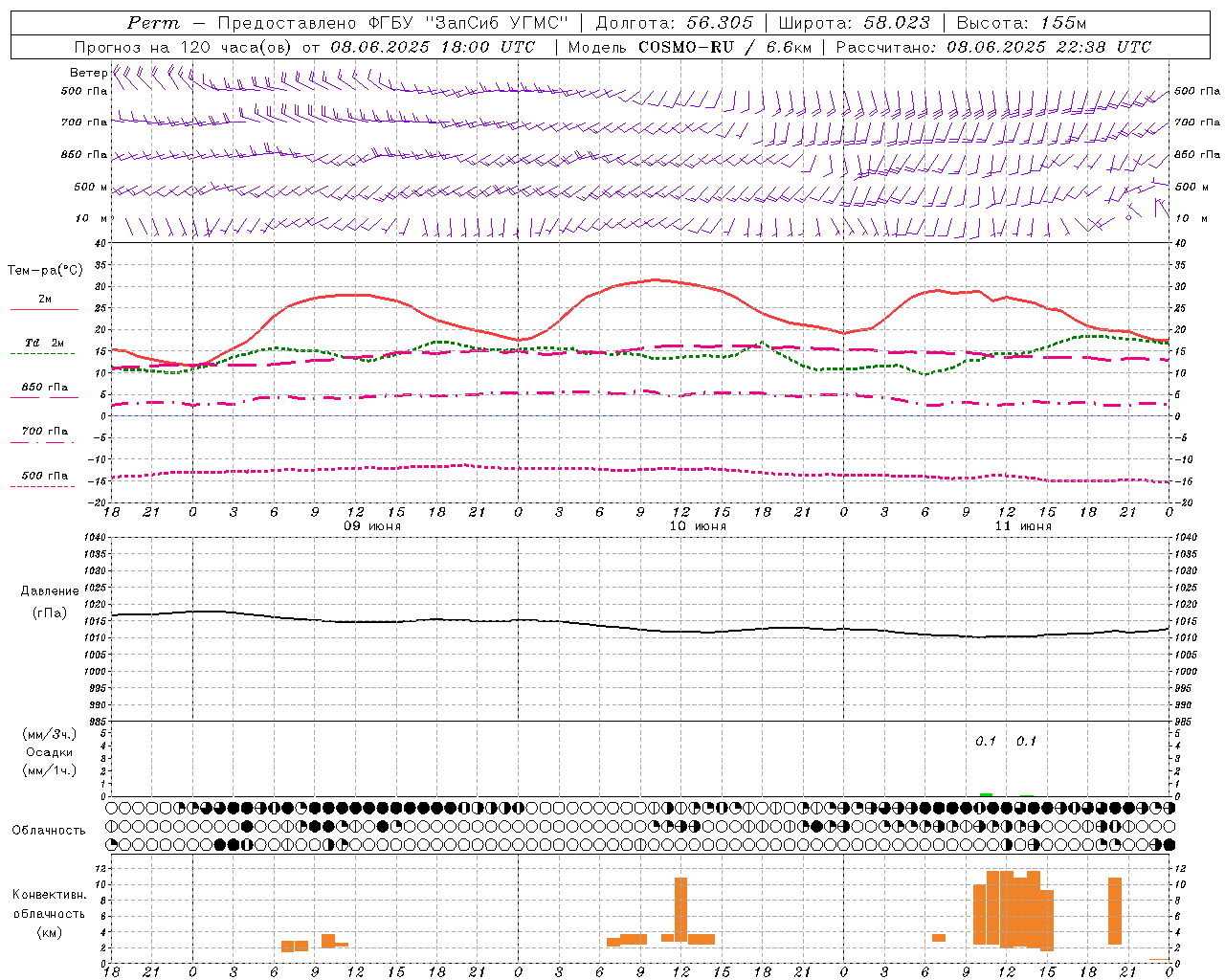Click the Тем-ра(°C) axis title

coord(45,270)
